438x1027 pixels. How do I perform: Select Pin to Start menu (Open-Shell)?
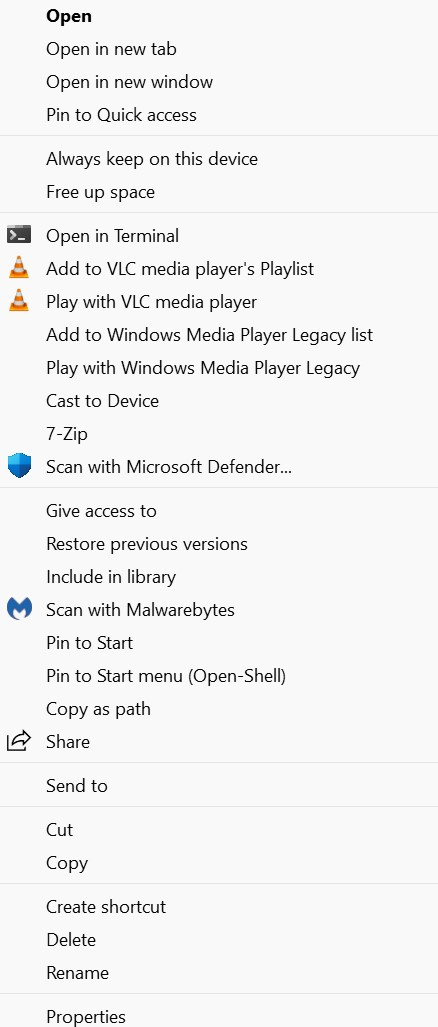[x=219, y=675]
